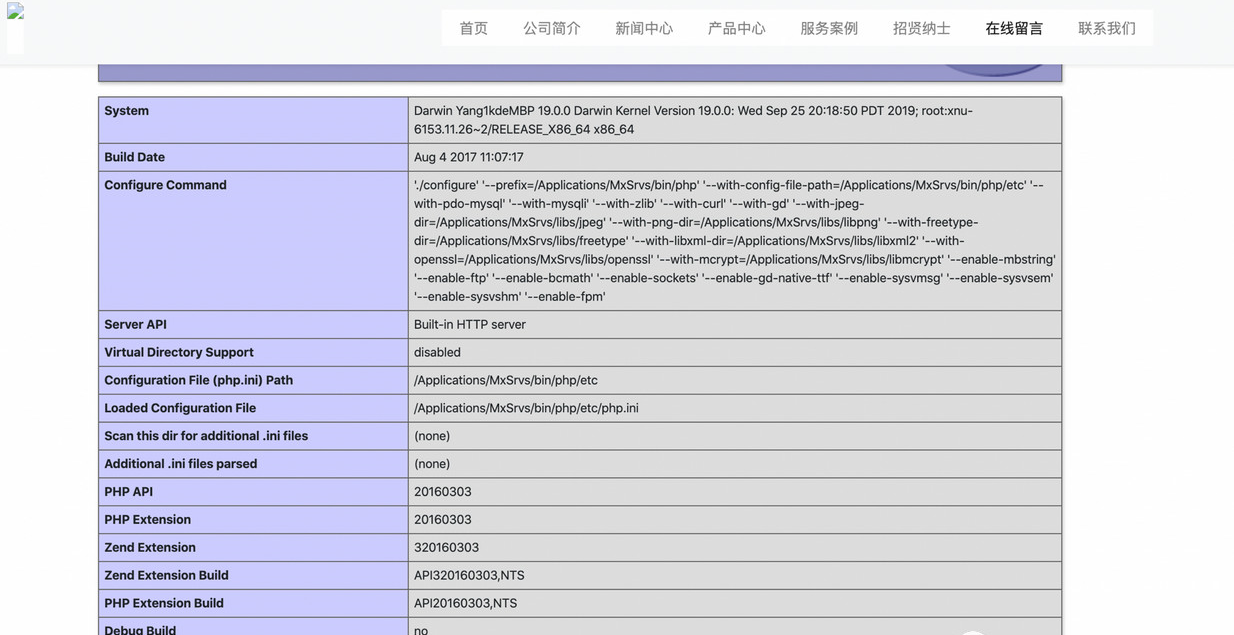Select the (none) value for Additional .ini files parsed
Viewport: 1234px width, 635px height.
(x=432, y=465)
